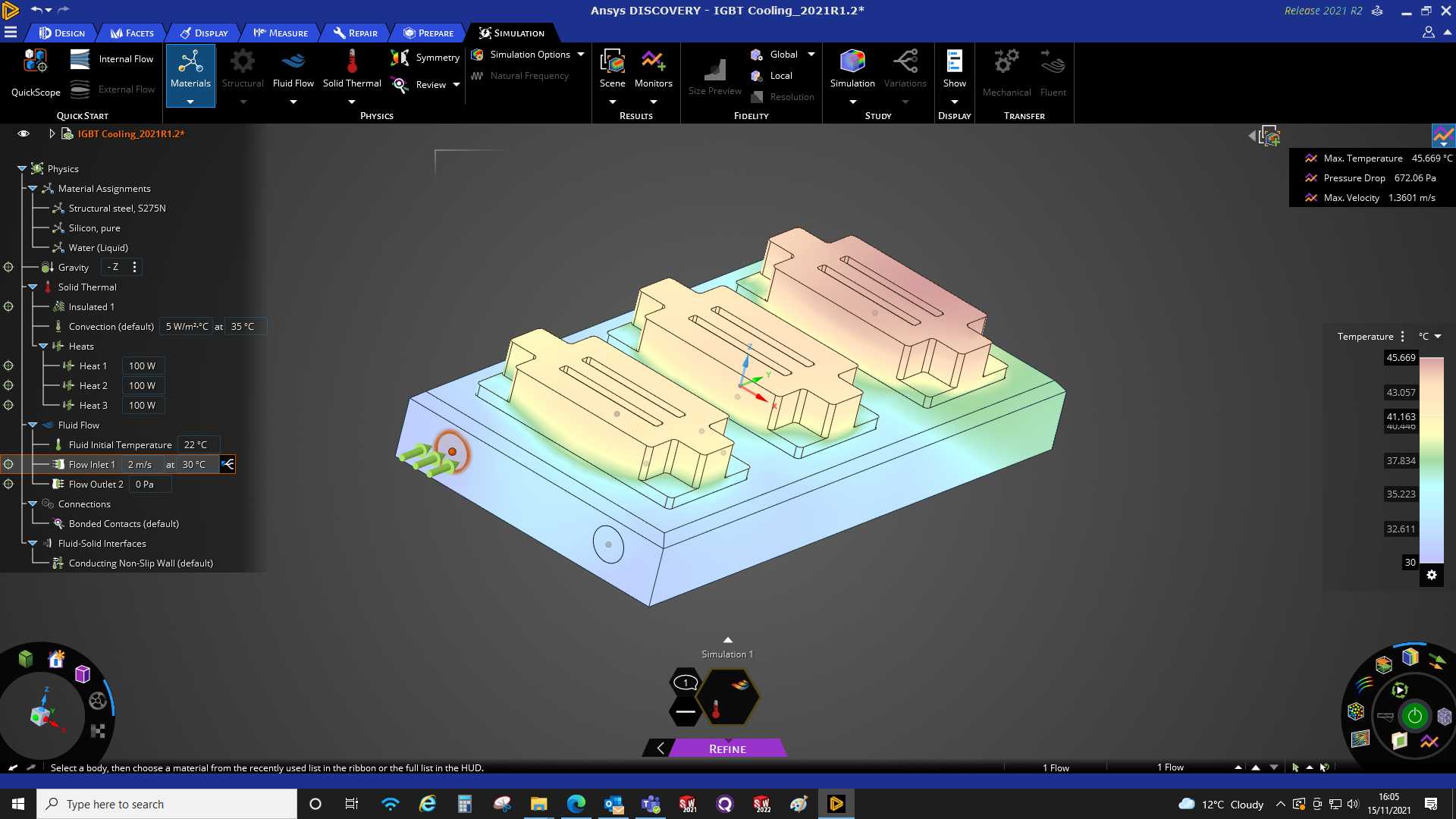This screenshot has height=819, width=1456.
Task: Open the monitors chart panel icon
Action: (1443, 136)
